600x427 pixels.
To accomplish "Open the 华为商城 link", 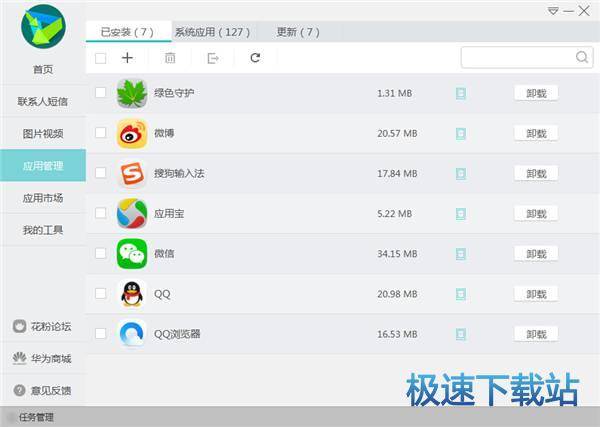I will [51, 359].
